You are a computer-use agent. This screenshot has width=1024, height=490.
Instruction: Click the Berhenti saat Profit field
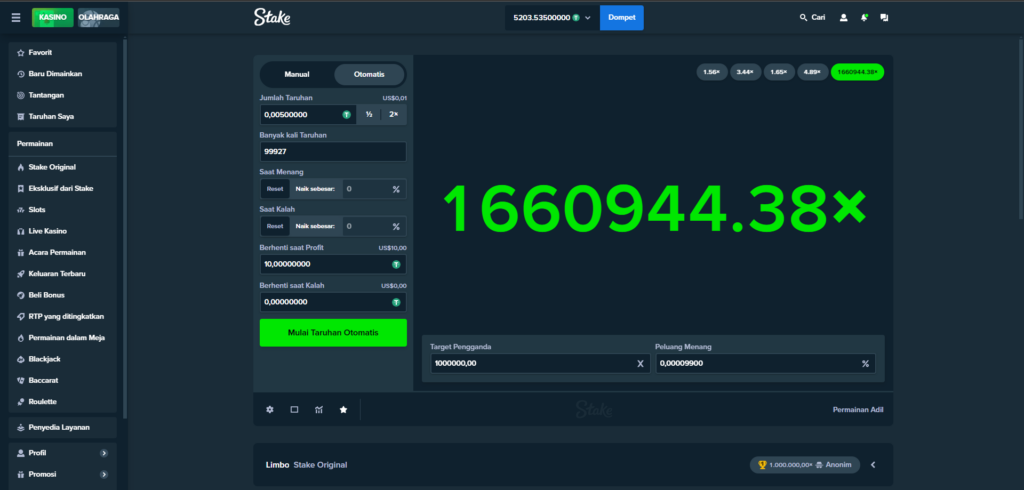333,264
